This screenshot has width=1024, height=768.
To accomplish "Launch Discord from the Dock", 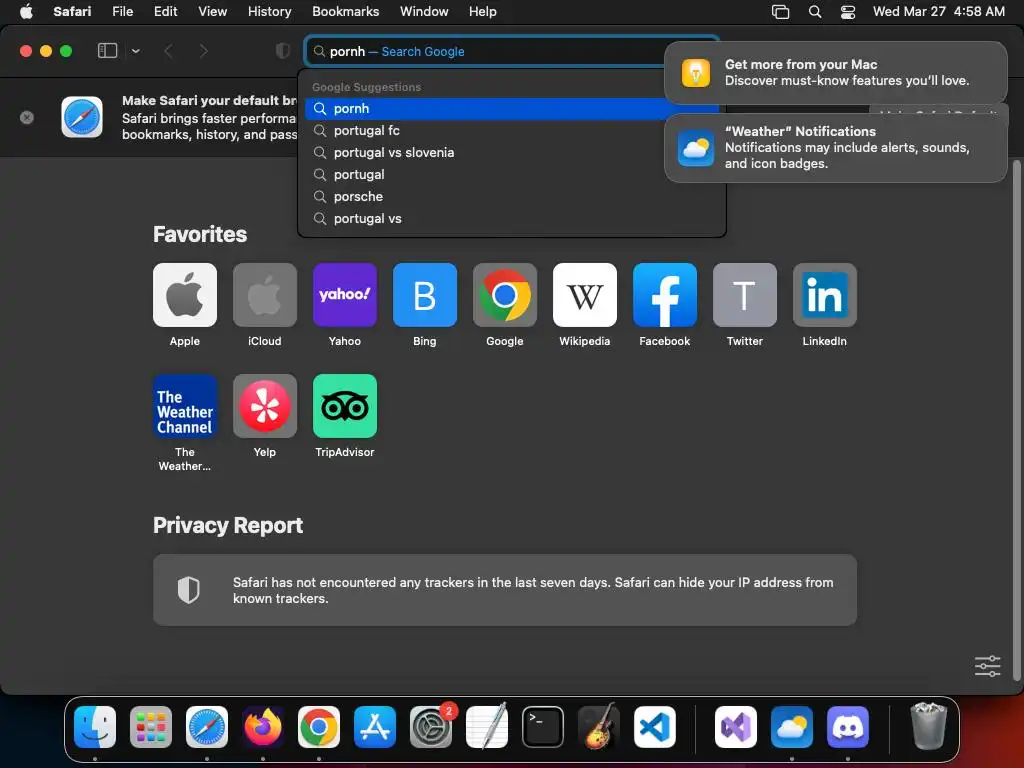I will click(848, 727).
